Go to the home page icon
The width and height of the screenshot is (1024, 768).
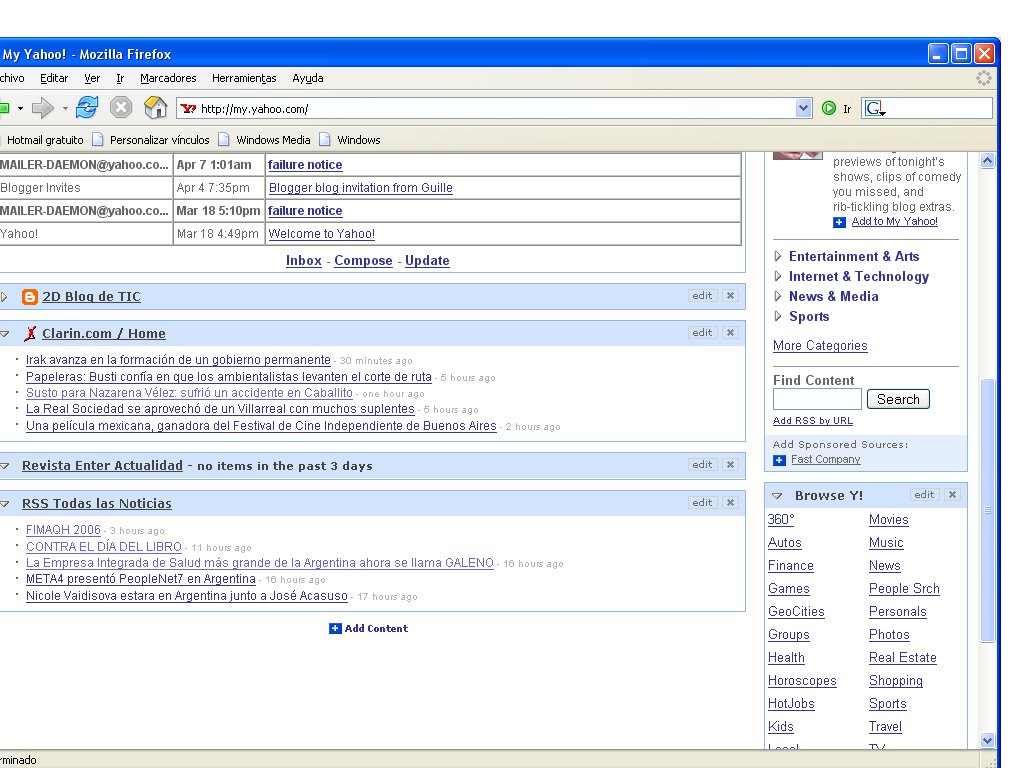click(155, 107)
